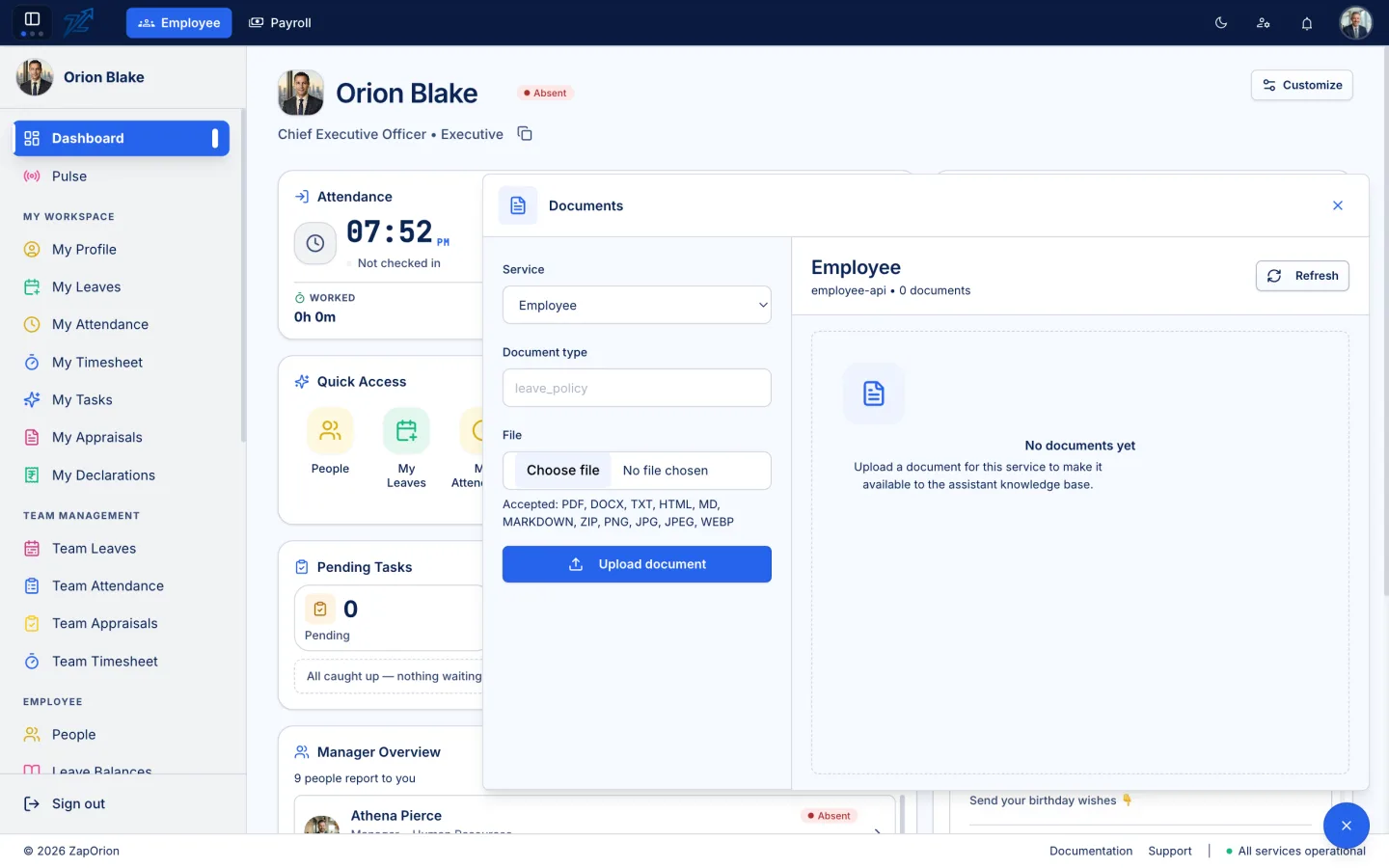Click 'Send your birthday wishes' text
Image resolution: width=1389 pixels, height=868 pixels.
point(1043,800)
